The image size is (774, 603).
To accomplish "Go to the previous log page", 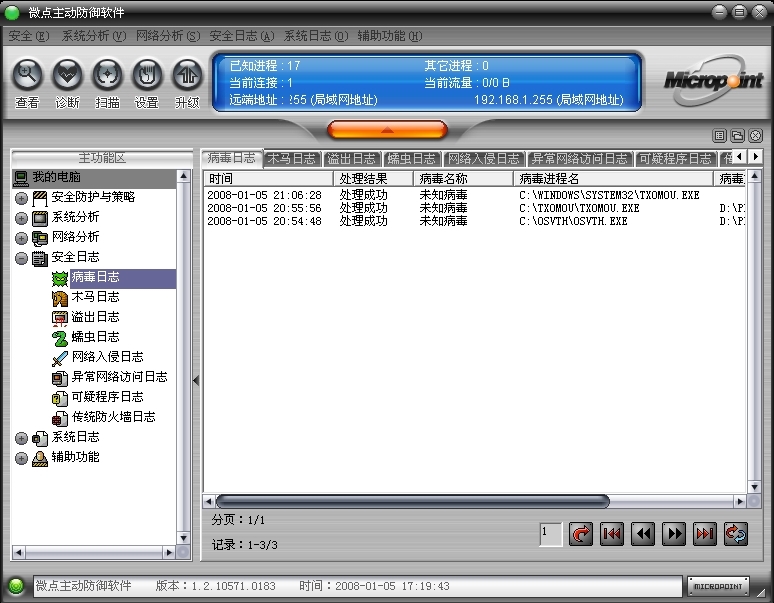I will (643, 534).
